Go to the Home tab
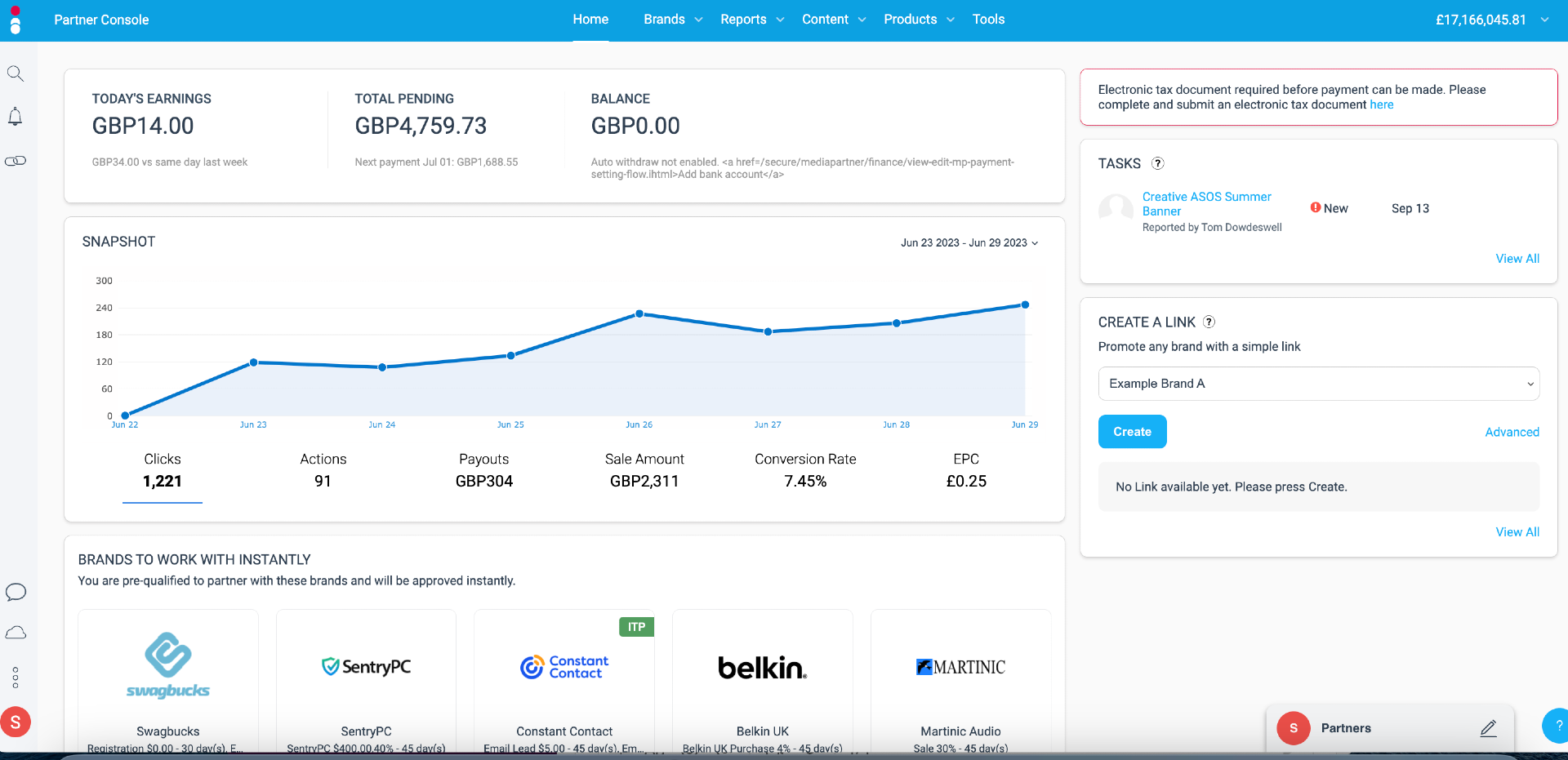1568x760 pixels. [x=590, y=20]
